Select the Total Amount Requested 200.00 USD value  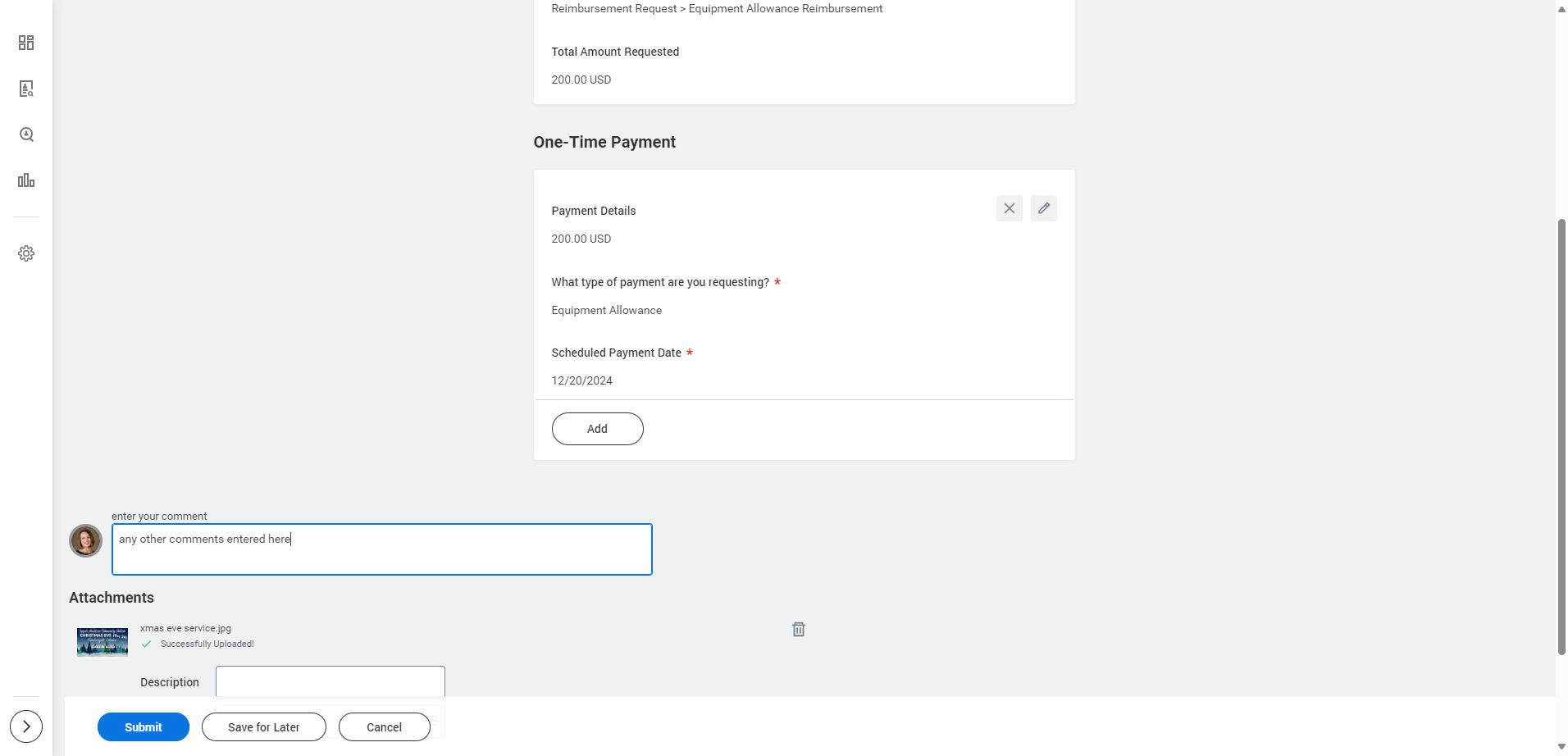(x=581, y=80)
